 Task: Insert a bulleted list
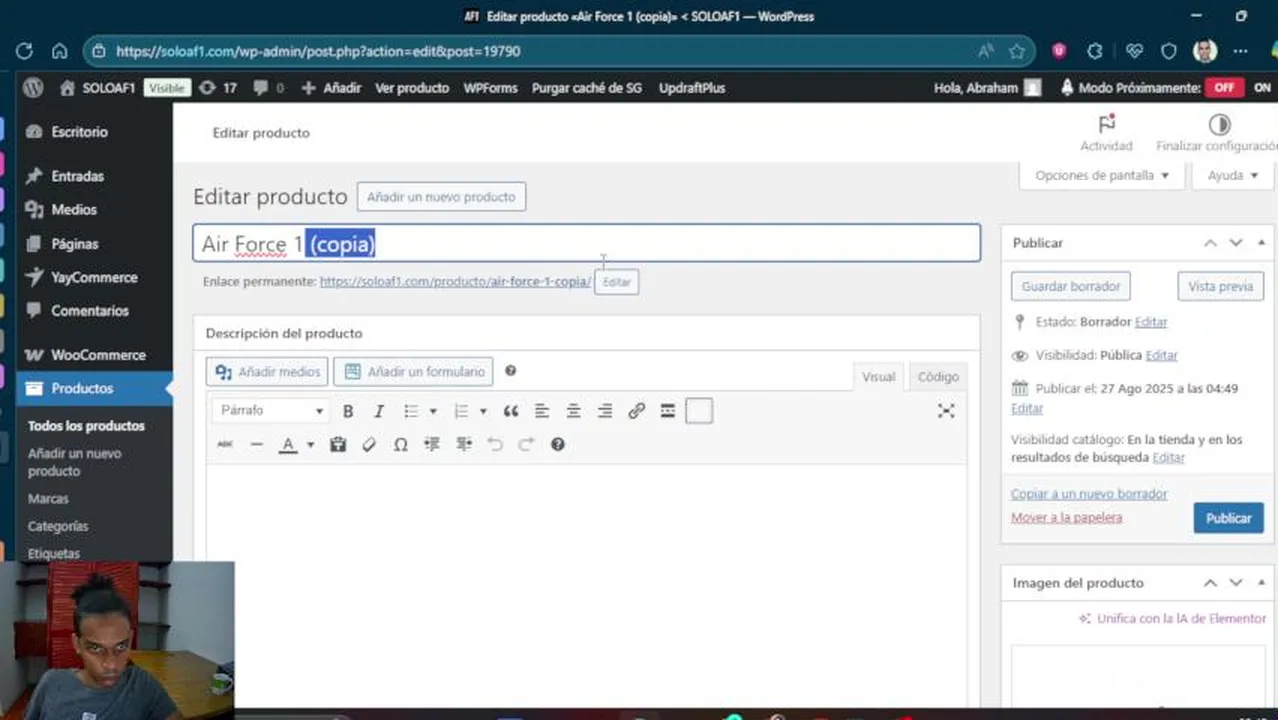tap(410, 411)
